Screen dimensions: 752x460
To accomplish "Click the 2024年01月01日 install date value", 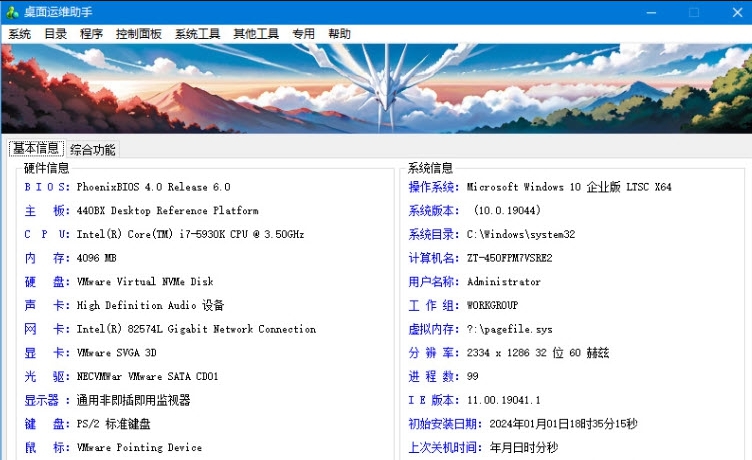I will pos(563,424).
